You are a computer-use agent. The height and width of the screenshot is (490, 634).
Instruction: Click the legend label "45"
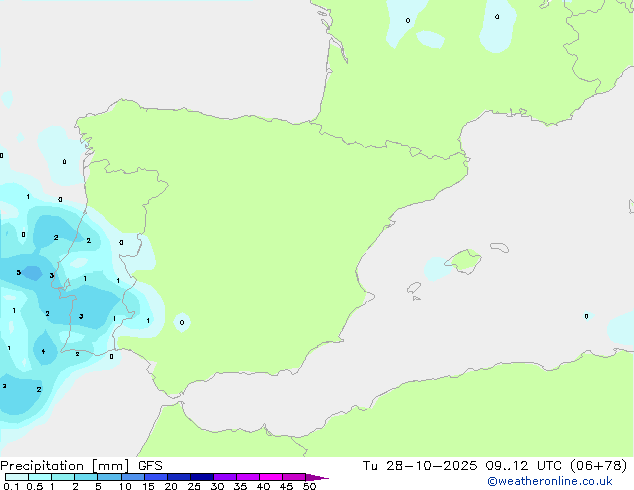(286, 486)
